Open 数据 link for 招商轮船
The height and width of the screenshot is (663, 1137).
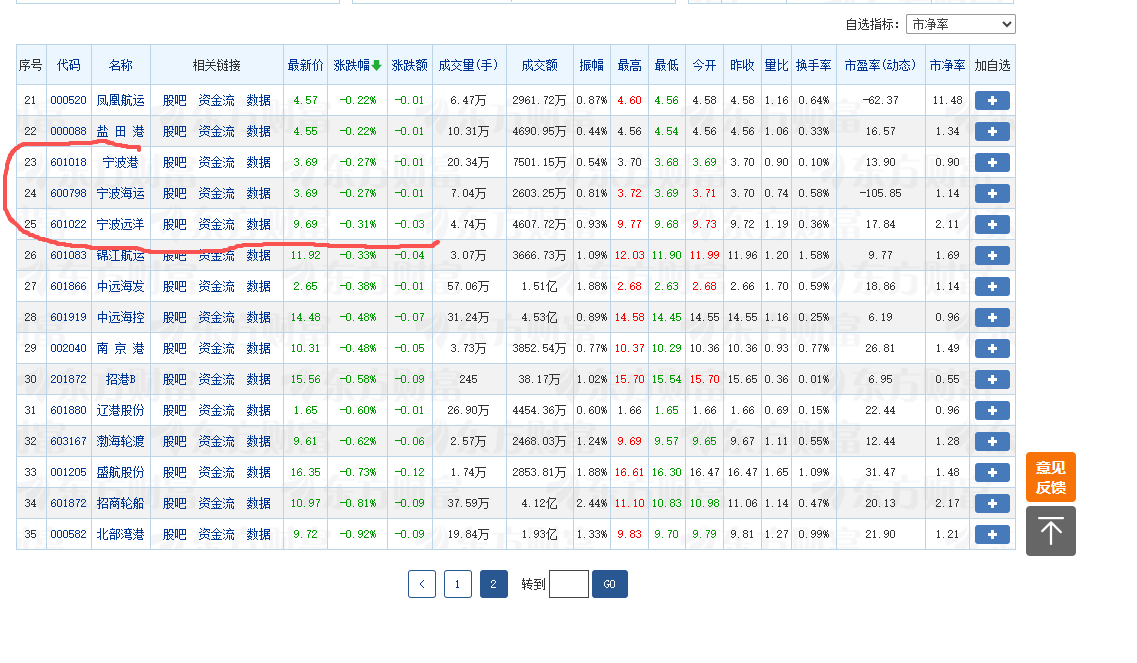(258, 503)
